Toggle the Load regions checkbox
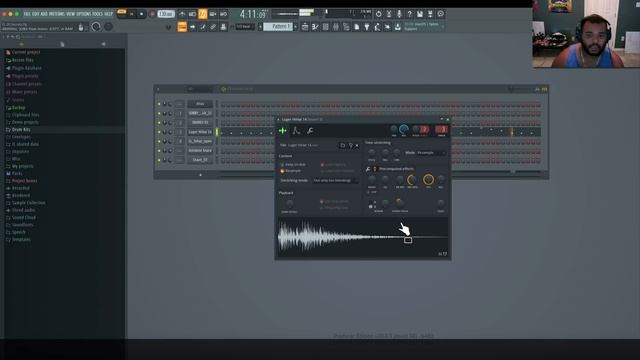The image size is (640, 360). click(x=322, y=164)
